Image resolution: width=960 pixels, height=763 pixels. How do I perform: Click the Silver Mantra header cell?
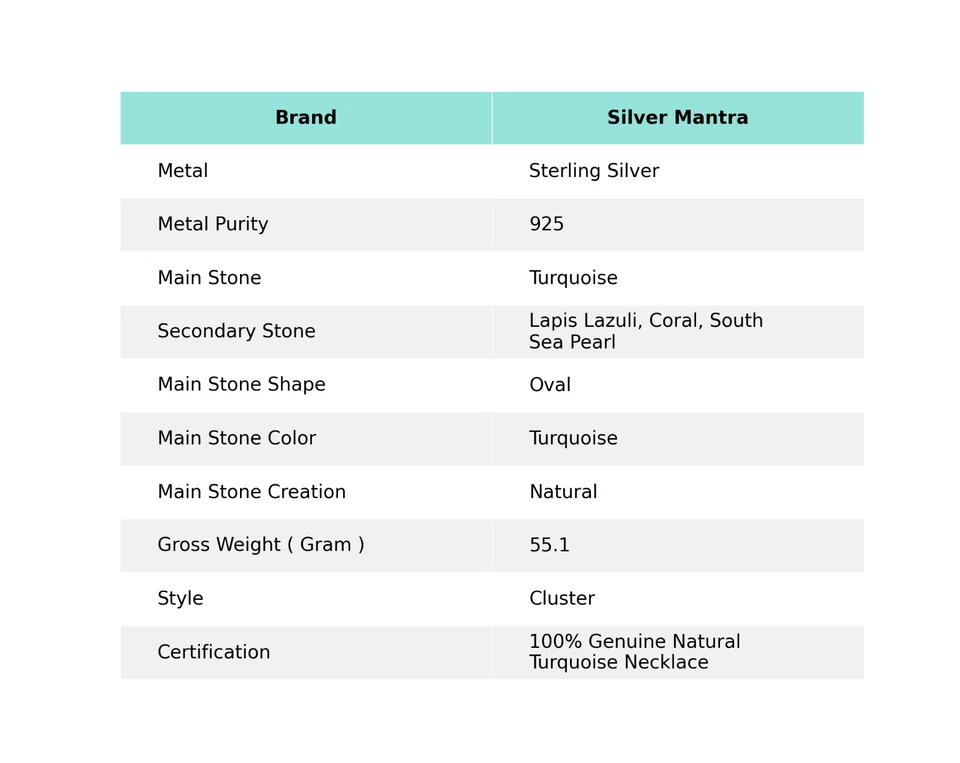pos(677,118)
